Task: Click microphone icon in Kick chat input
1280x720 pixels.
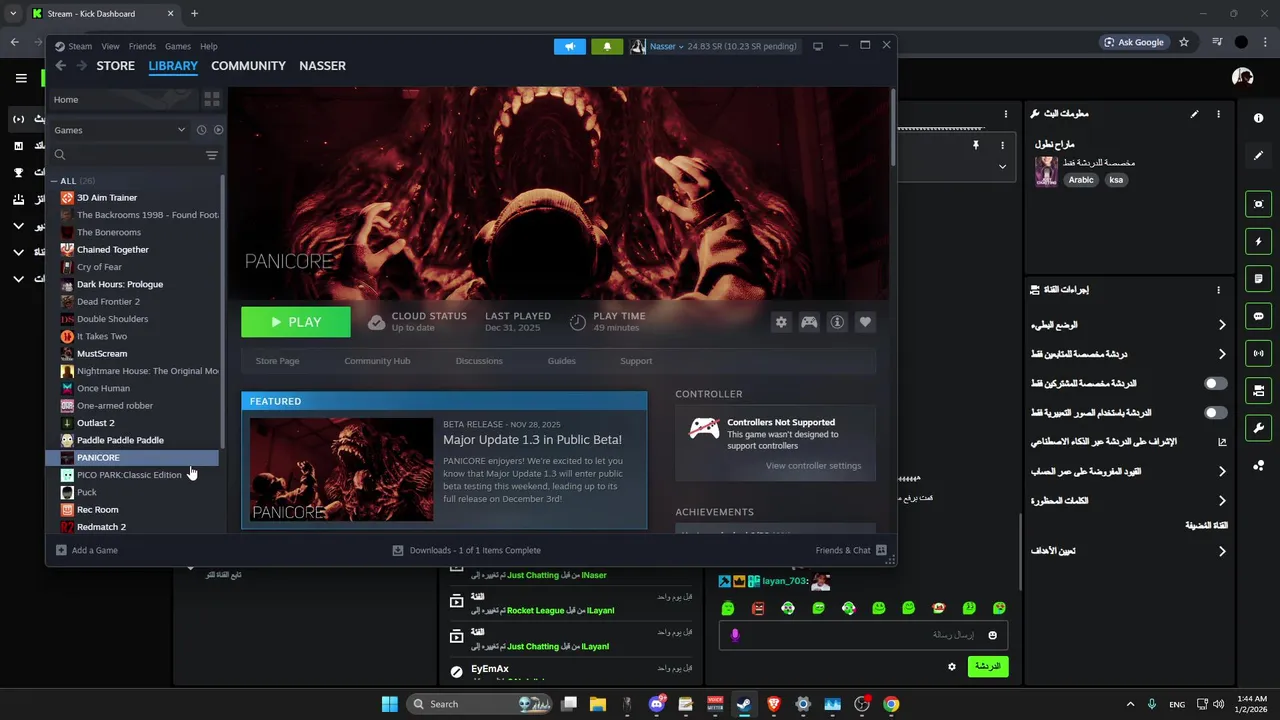Action: tap(735, 635)
